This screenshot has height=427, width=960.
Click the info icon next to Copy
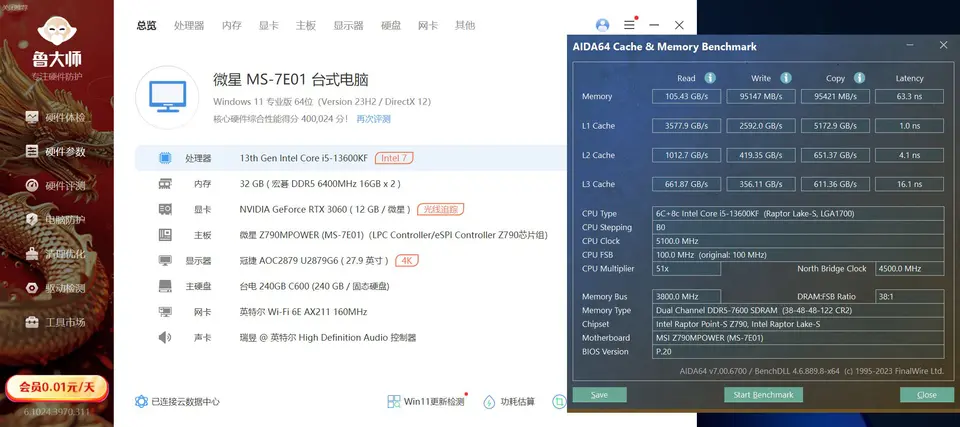[860, 78]
